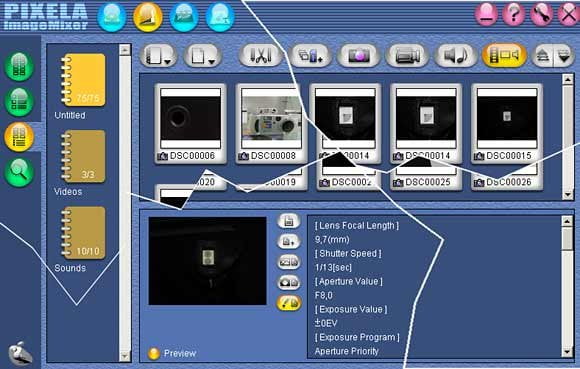Viewport: 580px width, 369px height.
Task: Click the [ Exposure Program ] label
Action: coord(357,337)
